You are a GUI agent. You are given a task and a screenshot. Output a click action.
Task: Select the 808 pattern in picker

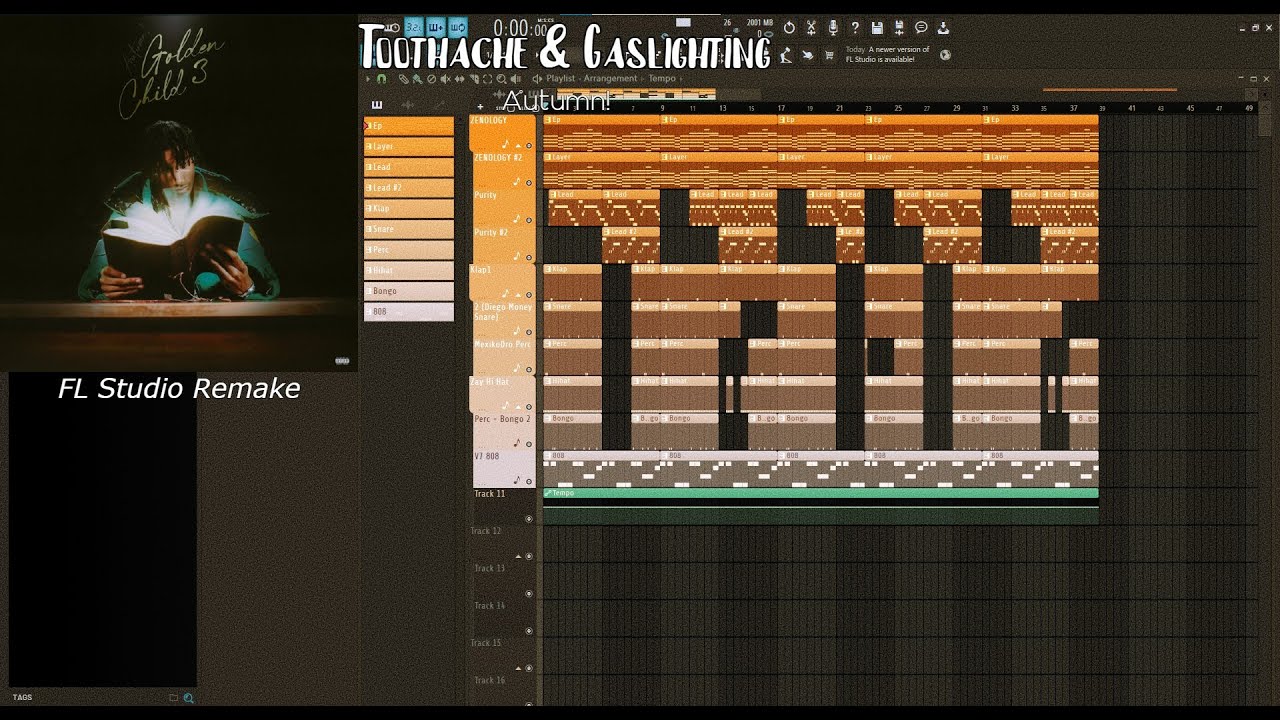coord(409,312)
